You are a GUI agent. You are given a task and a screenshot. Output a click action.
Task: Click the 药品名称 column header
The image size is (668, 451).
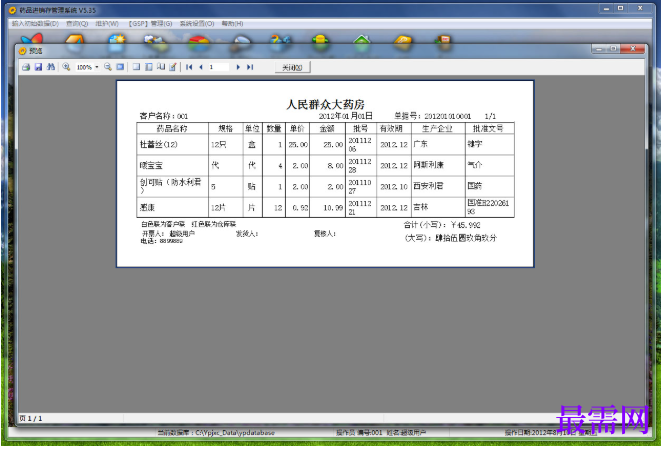click(x=172, y=129)
